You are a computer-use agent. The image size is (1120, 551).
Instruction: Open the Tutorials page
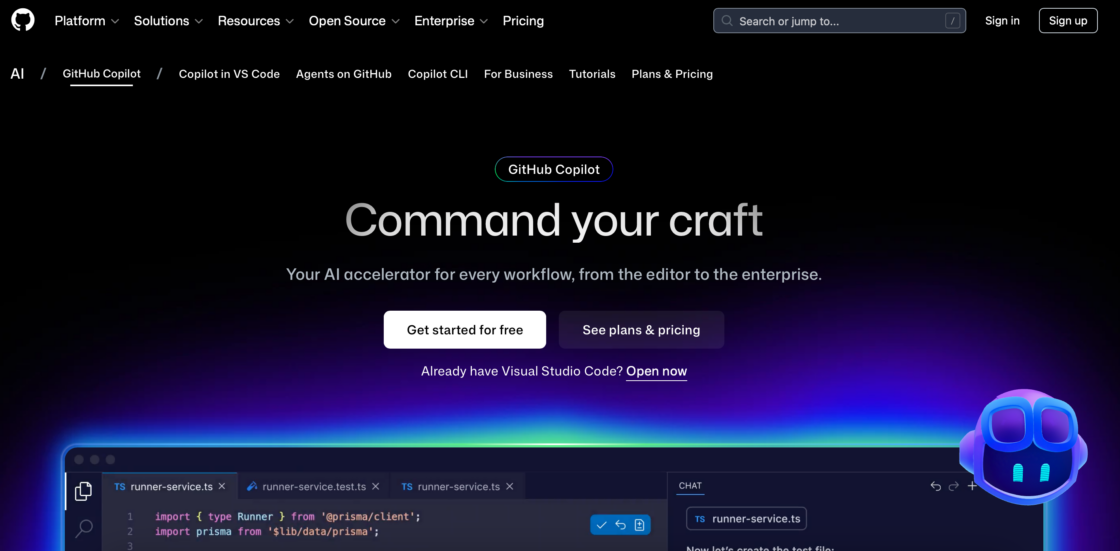(x=592, y=74)
